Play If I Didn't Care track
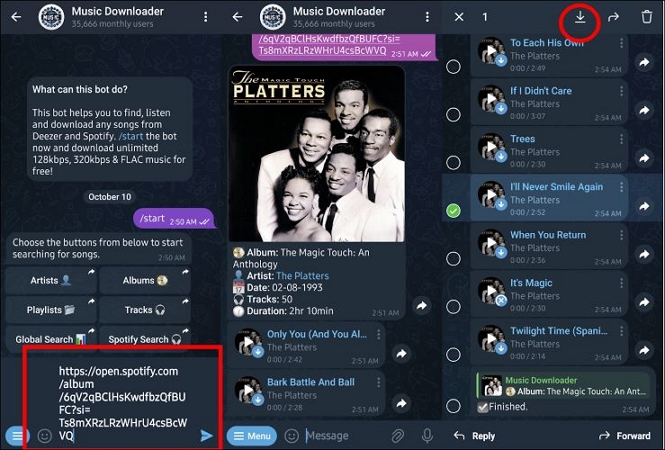Image resolution: width=665 pixels, height=450 pixels. point(491,98)
